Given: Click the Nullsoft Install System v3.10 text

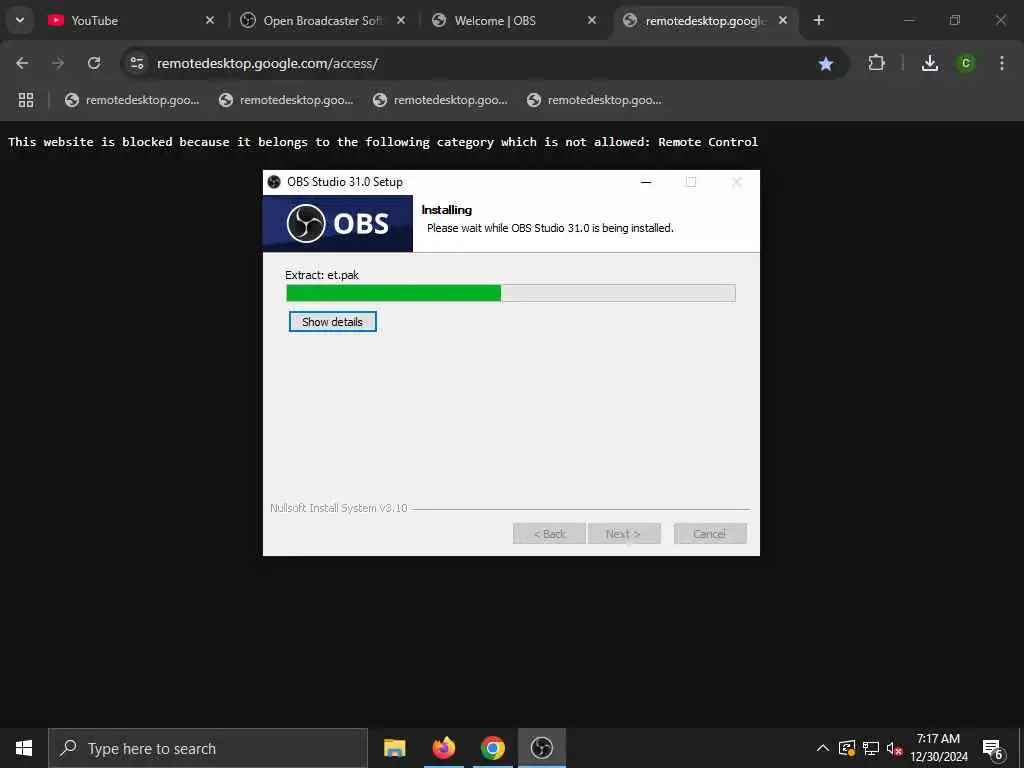Looking at the screenshot, I should pyautogui.click(x=338, y=508).
